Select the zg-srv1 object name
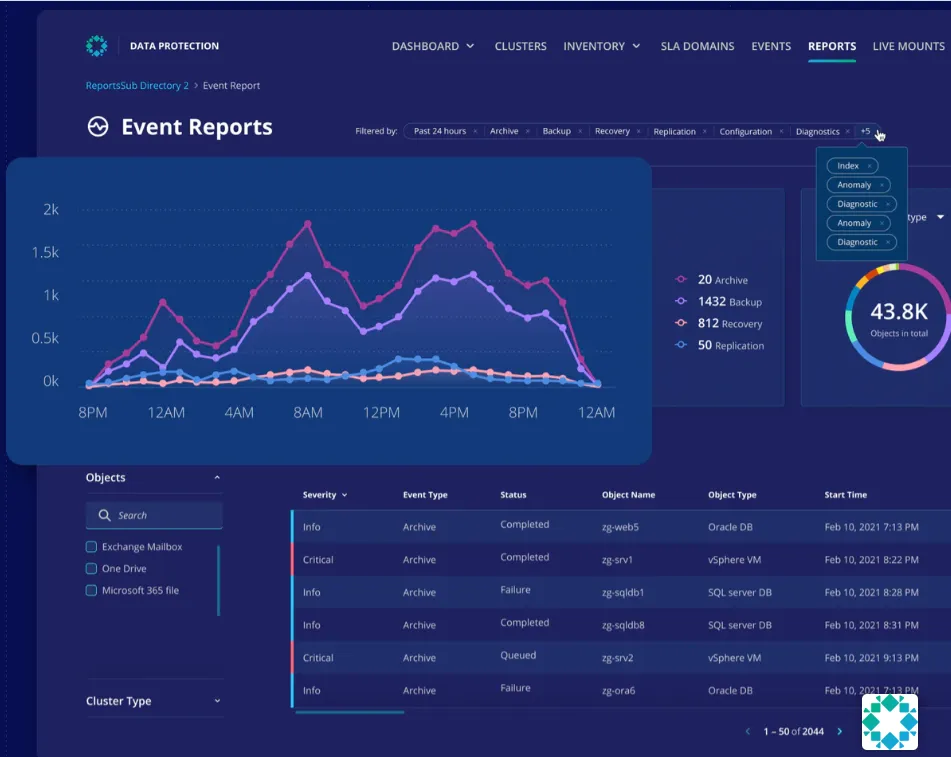 tap(617, 560)
